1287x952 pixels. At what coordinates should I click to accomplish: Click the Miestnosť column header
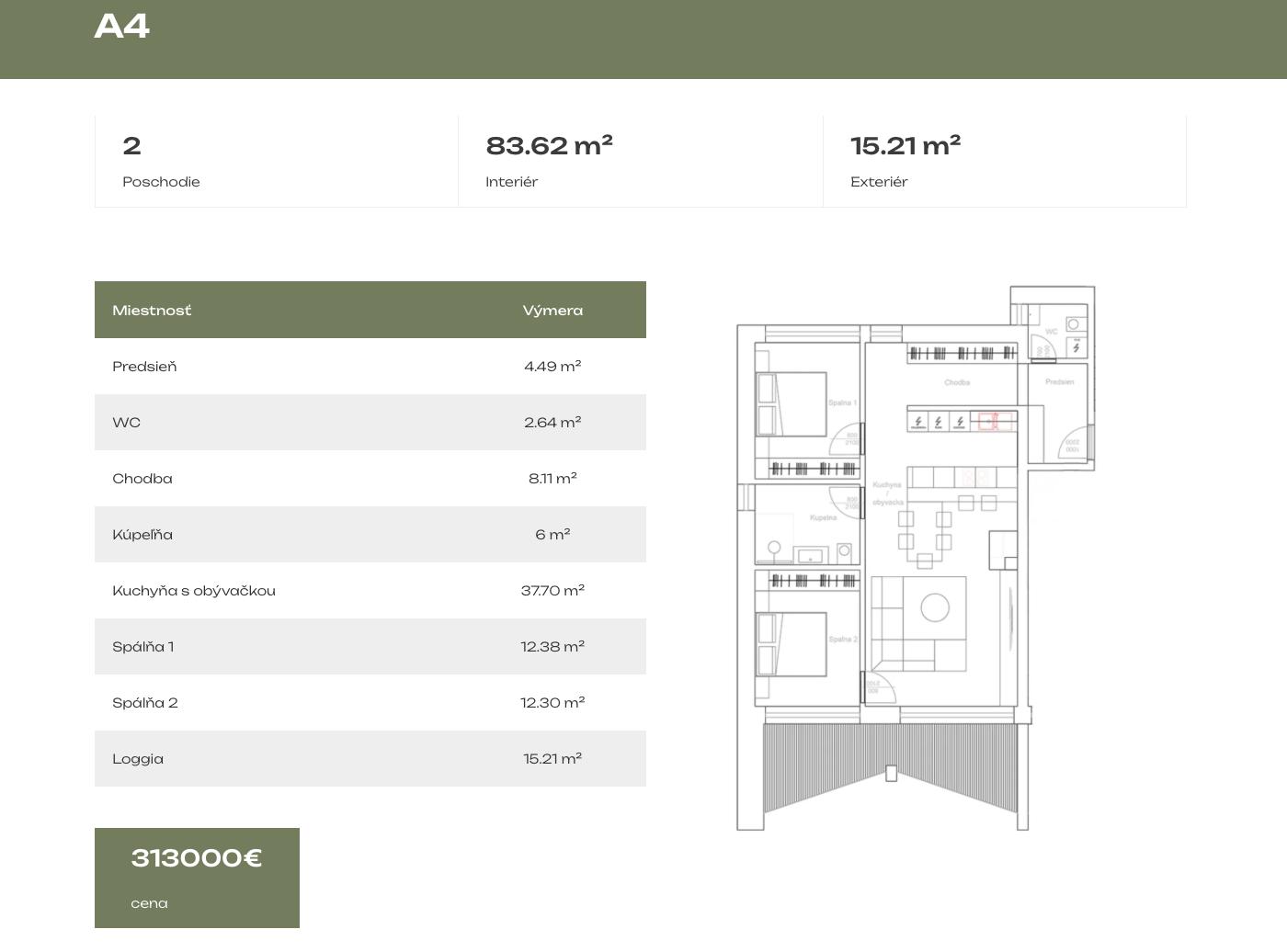pos(152,310)
